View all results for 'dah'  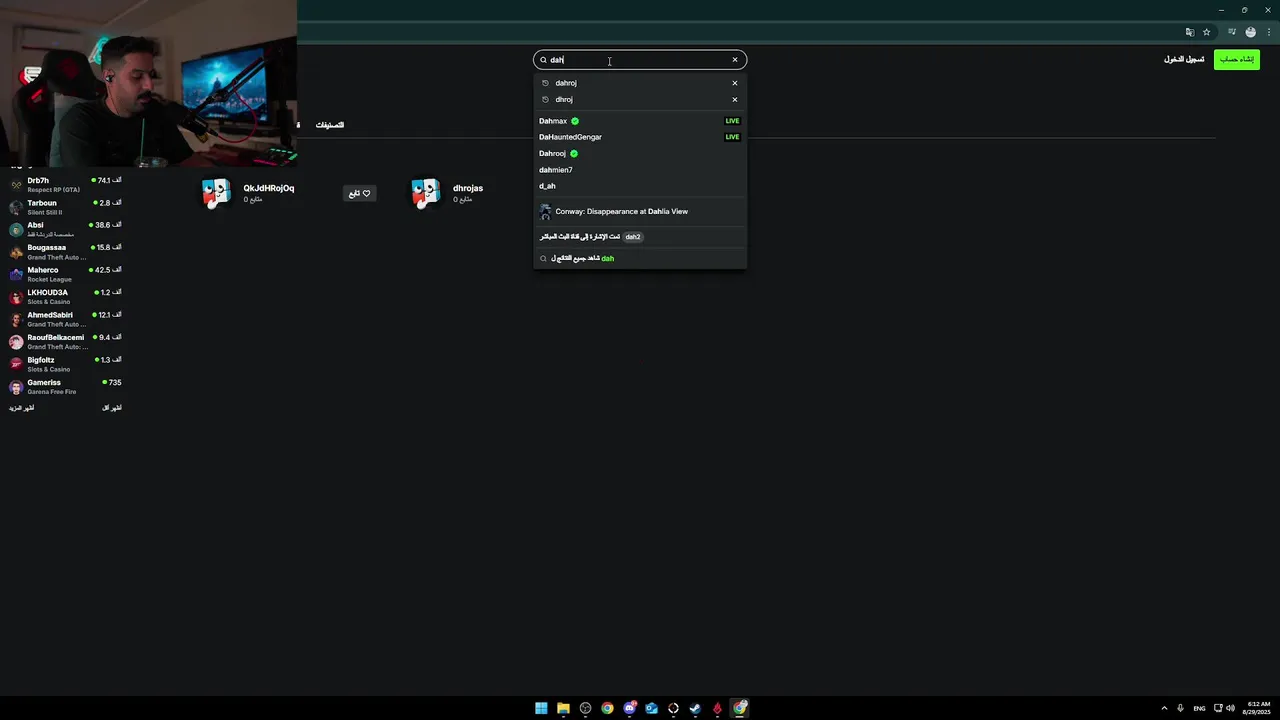pos(640,258)
